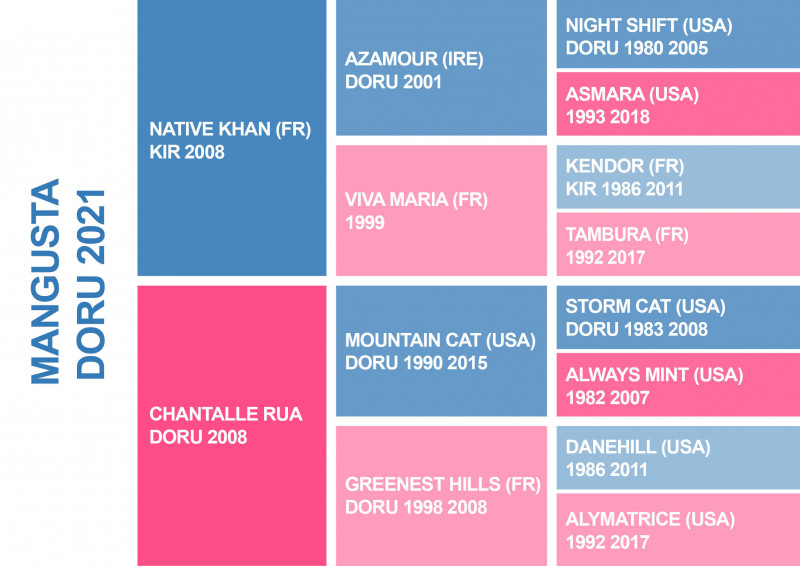Click DORU 2001 under Azamour
Image resolution: width=800 pixels, height=566 pixels.
tap(393, 82)
